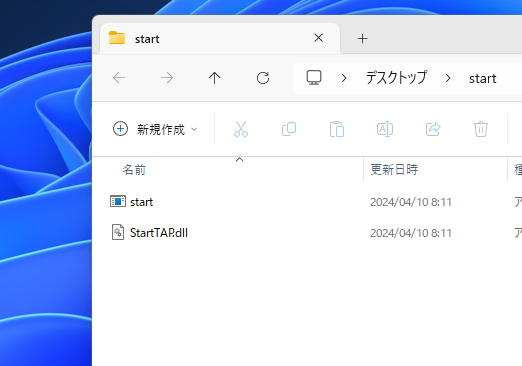Select the StartTAP.dll file name
522x366 pixels.
(159, 233)
